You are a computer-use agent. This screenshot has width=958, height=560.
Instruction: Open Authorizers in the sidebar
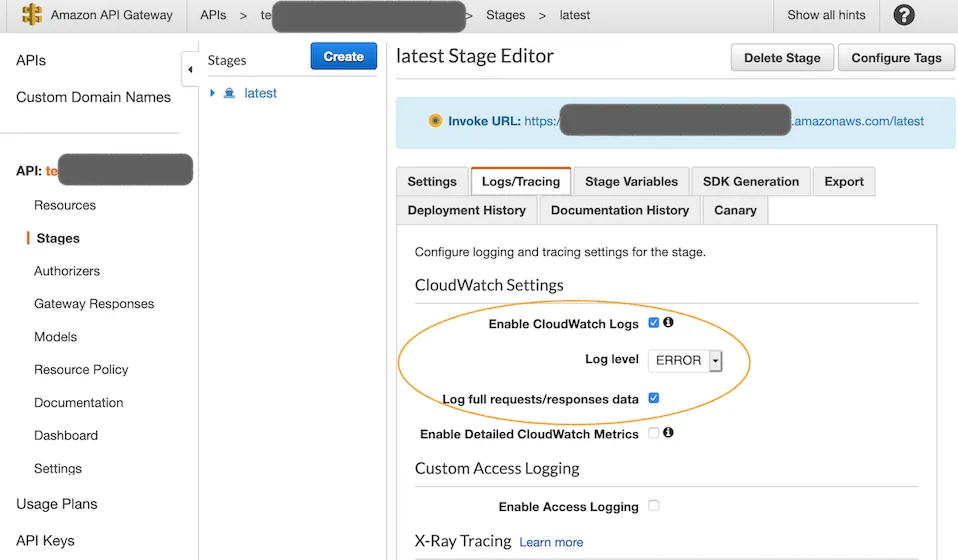[x=67, y=271]
